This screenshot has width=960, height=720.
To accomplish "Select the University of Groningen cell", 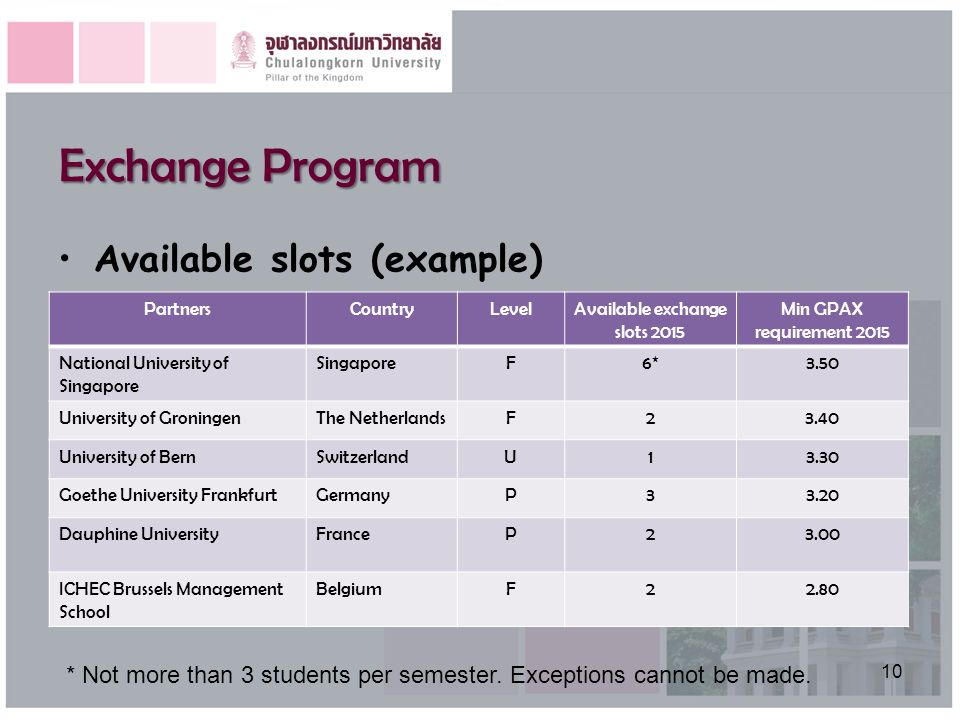I will 178,420.
